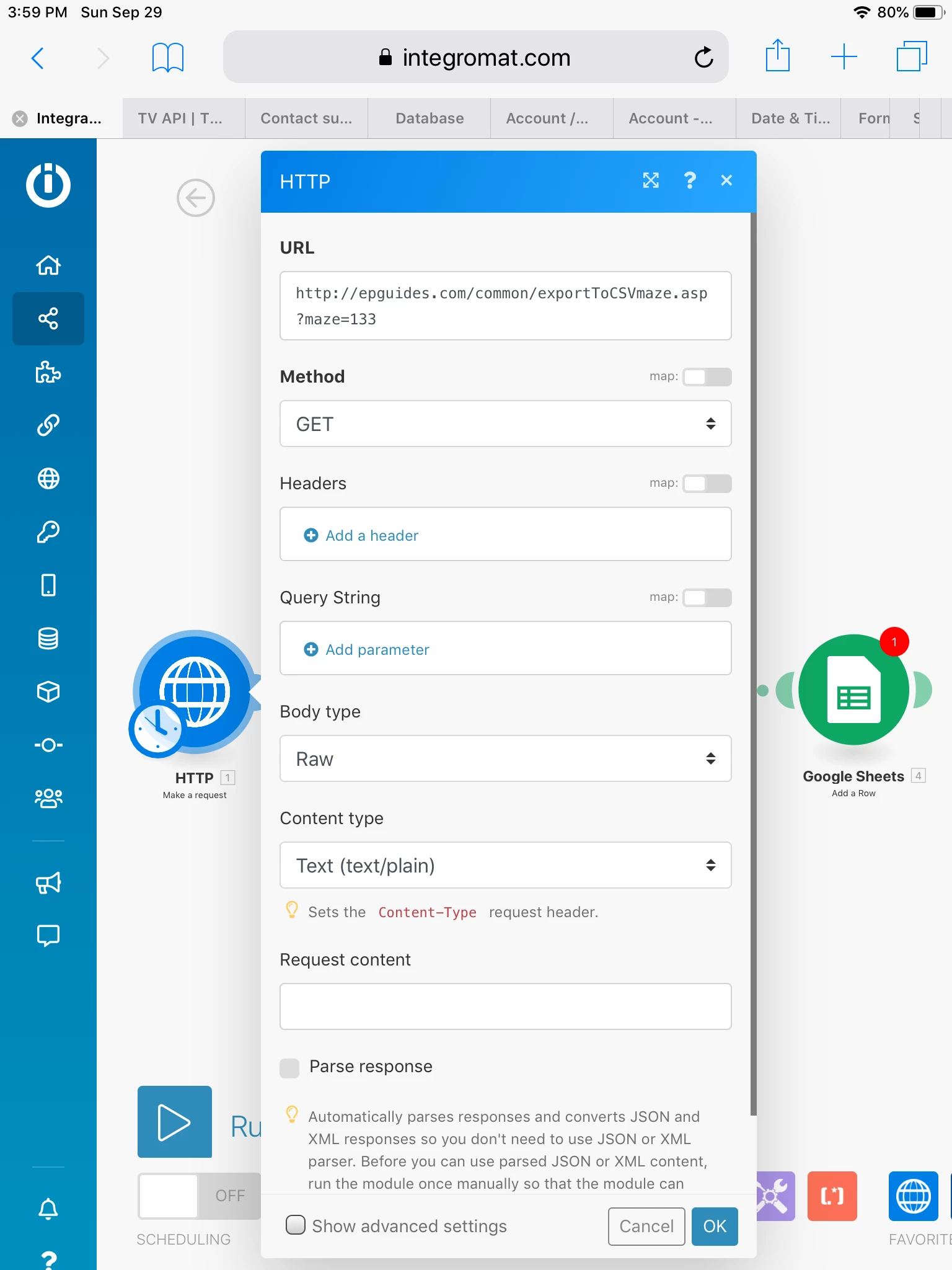
Task: Click OK button
Action: (x=715, y=1226)
